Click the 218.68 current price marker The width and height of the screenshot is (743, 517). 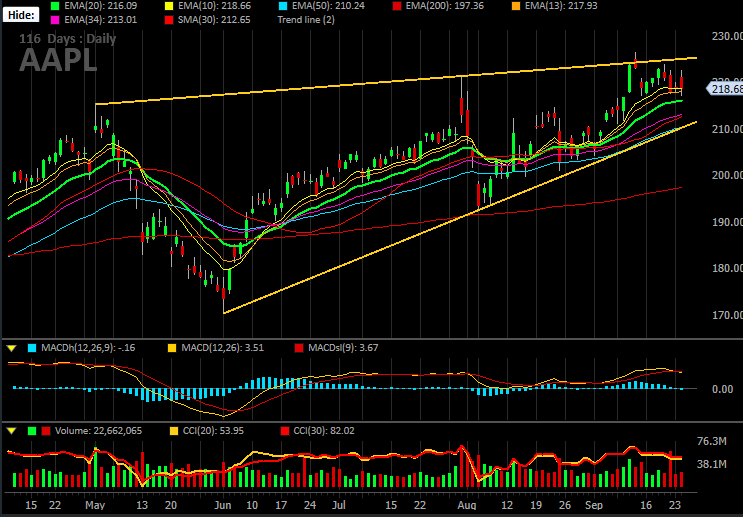[x=725, y=89]
